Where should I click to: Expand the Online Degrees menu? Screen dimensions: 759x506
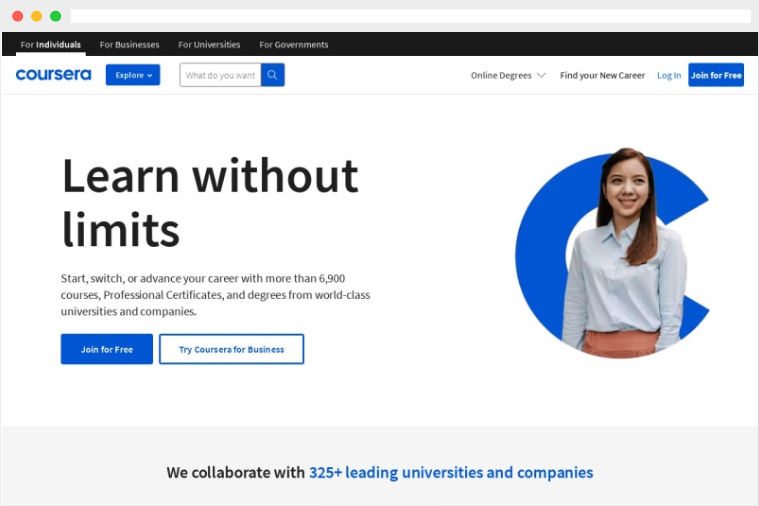click(x=508, y=76)
